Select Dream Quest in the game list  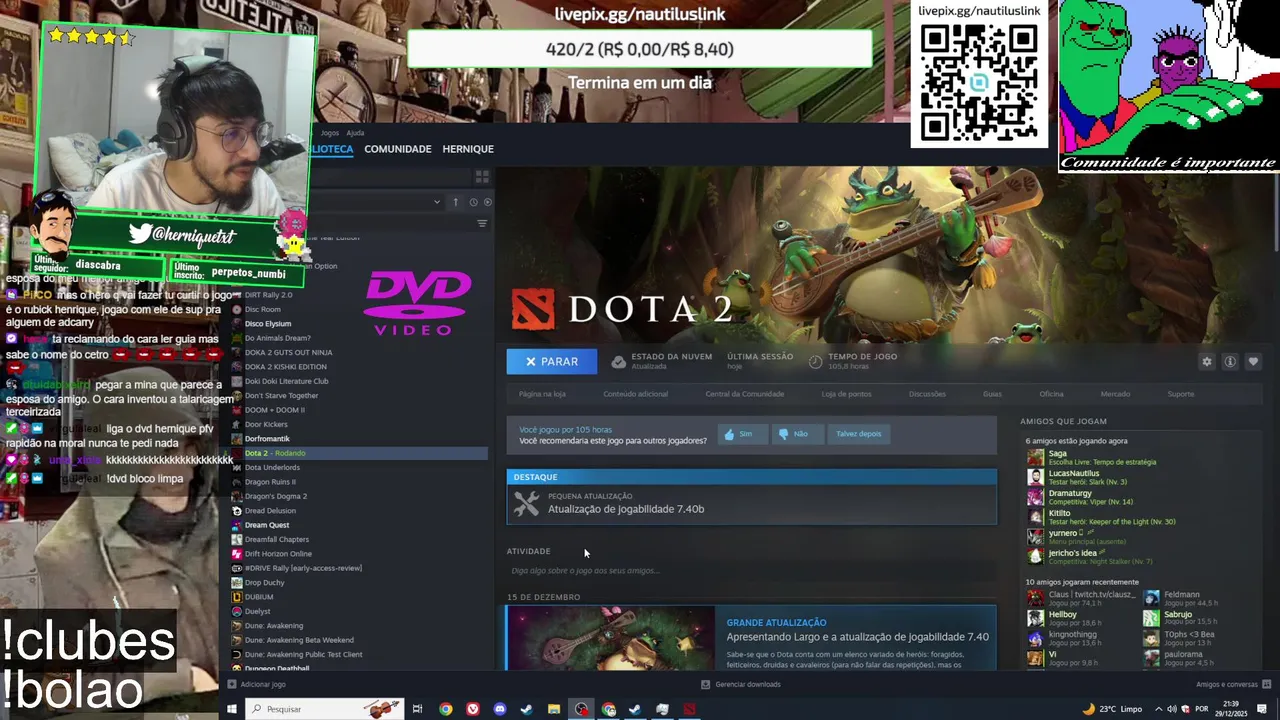pos(267,525)
